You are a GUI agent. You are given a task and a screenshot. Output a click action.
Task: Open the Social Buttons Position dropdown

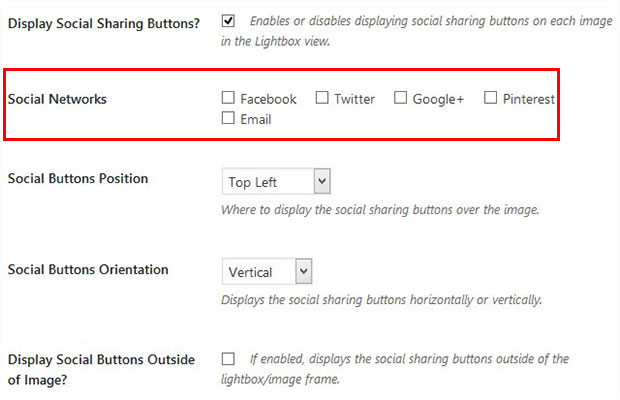(276, 181)
